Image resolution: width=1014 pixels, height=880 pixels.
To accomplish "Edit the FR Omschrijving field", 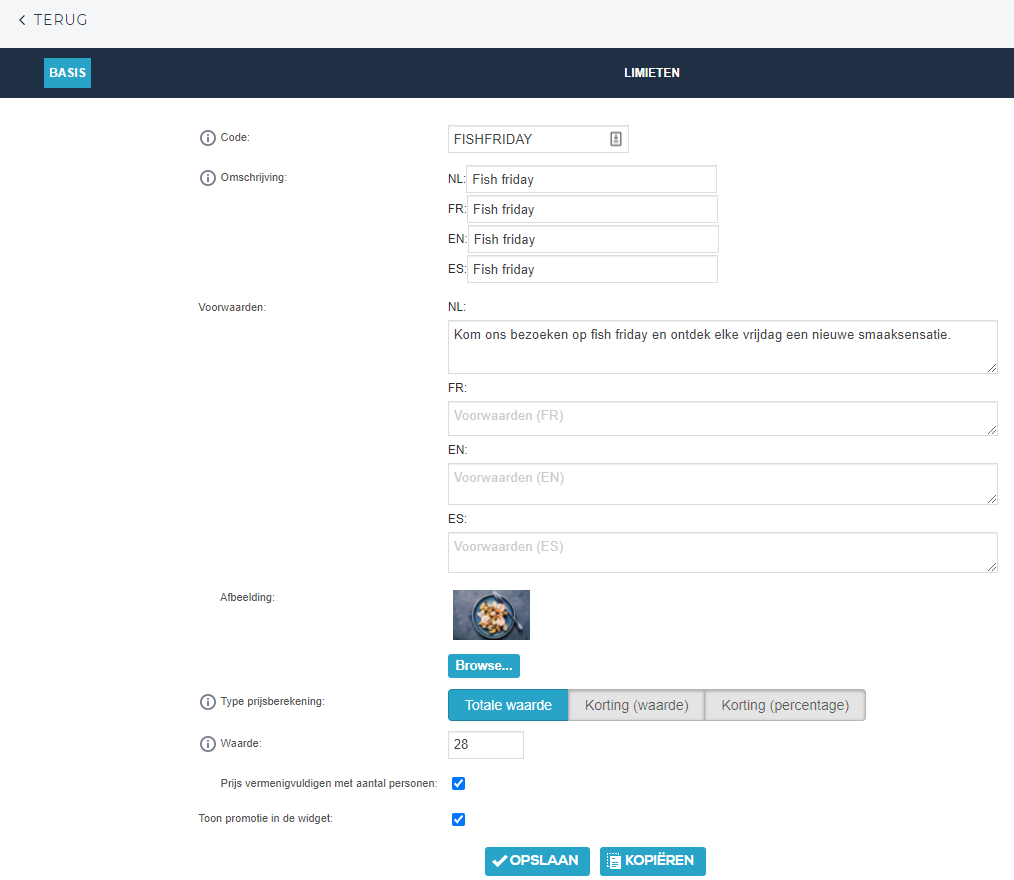I will point(592,209).
